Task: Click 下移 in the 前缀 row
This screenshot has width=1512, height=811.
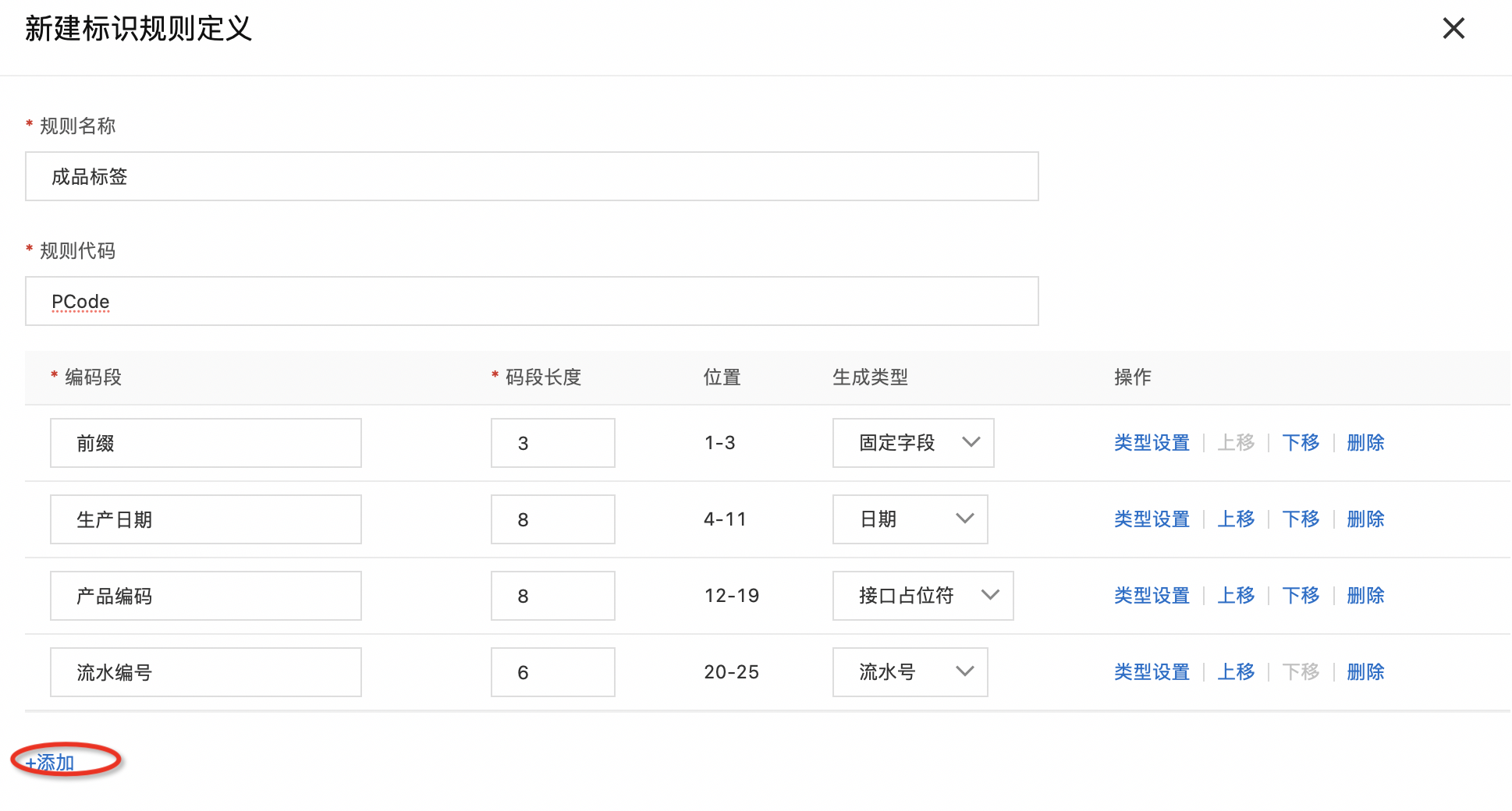Action: (x=1301, y=443)
